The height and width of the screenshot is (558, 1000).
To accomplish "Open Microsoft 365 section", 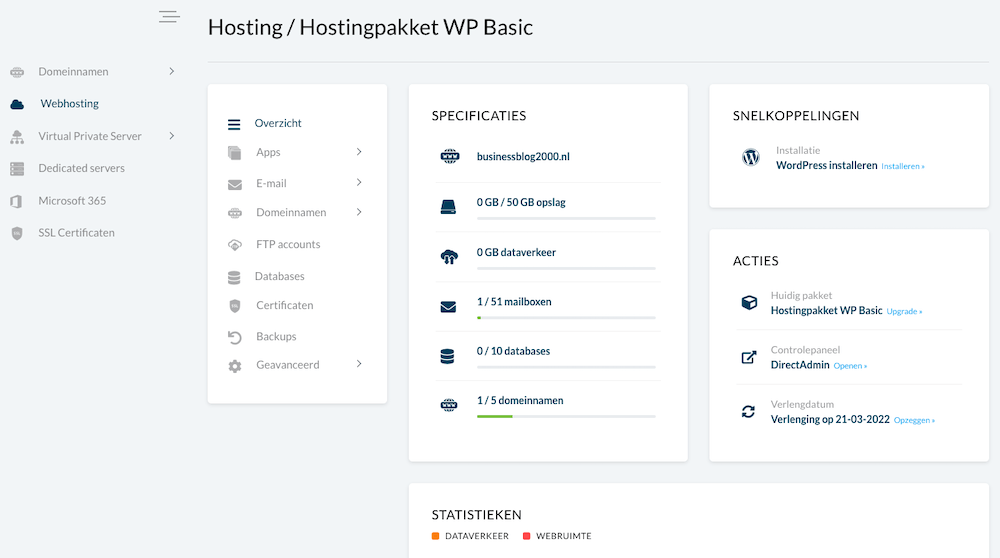I will point(72,201).
